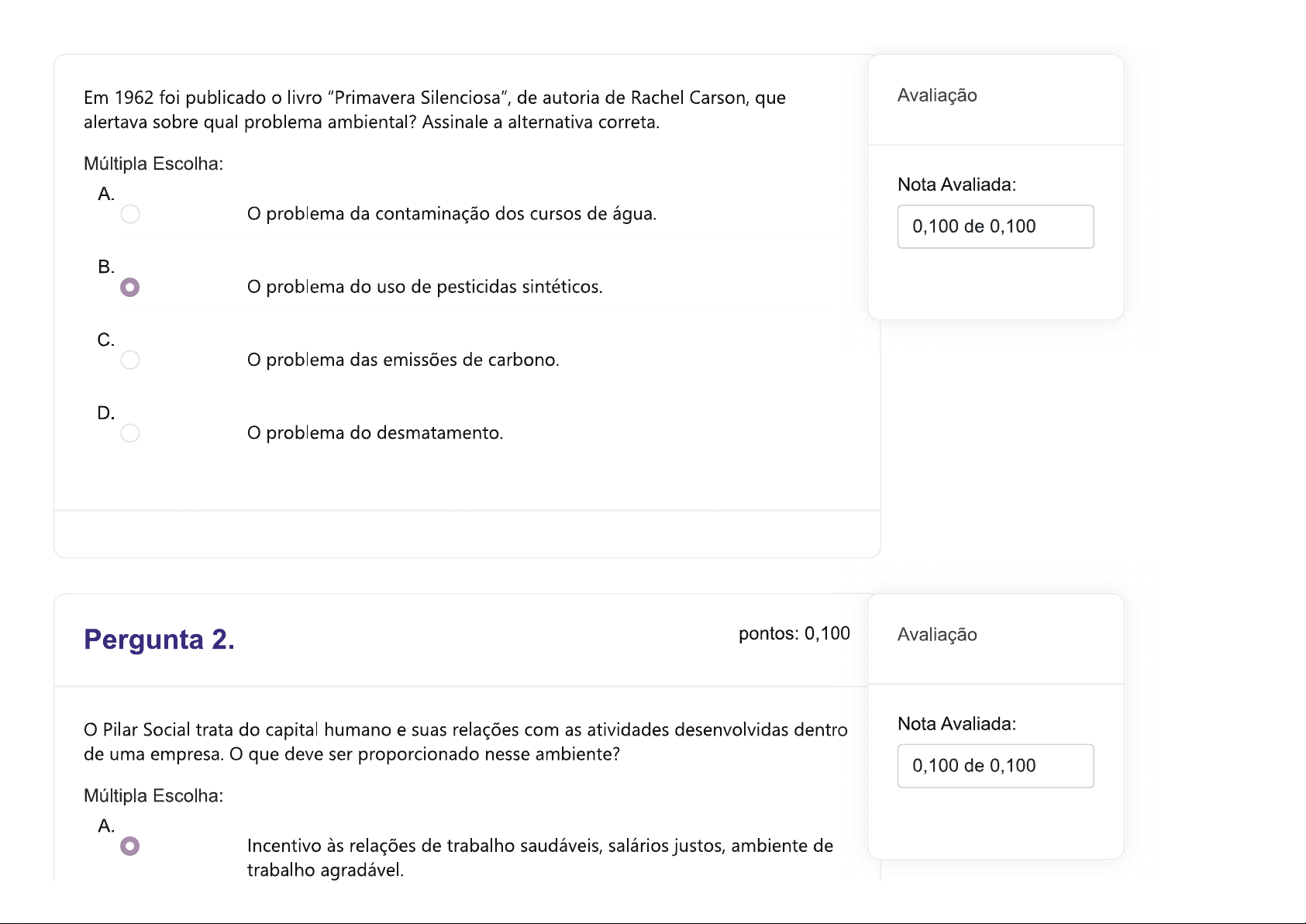This screenshot has width=1306, height=924.
Task: Select radio option A about water contamination
Action: coord(130,214)
